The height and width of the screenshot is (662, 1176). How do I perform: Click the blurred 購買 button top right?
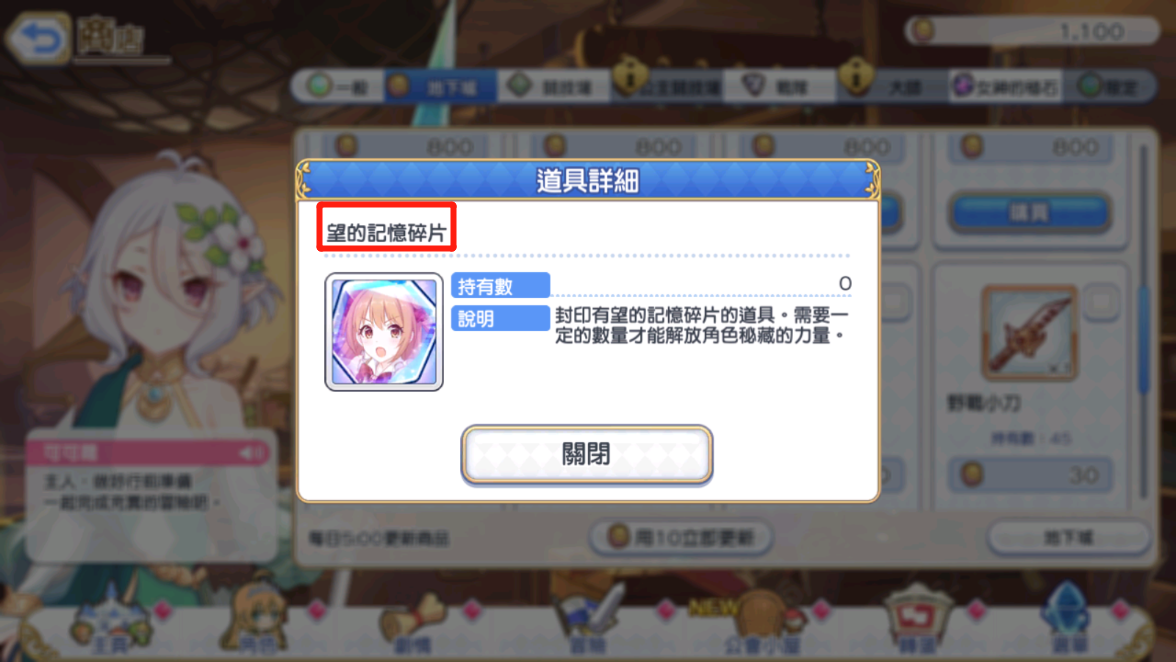click(x=1029, y=213)
